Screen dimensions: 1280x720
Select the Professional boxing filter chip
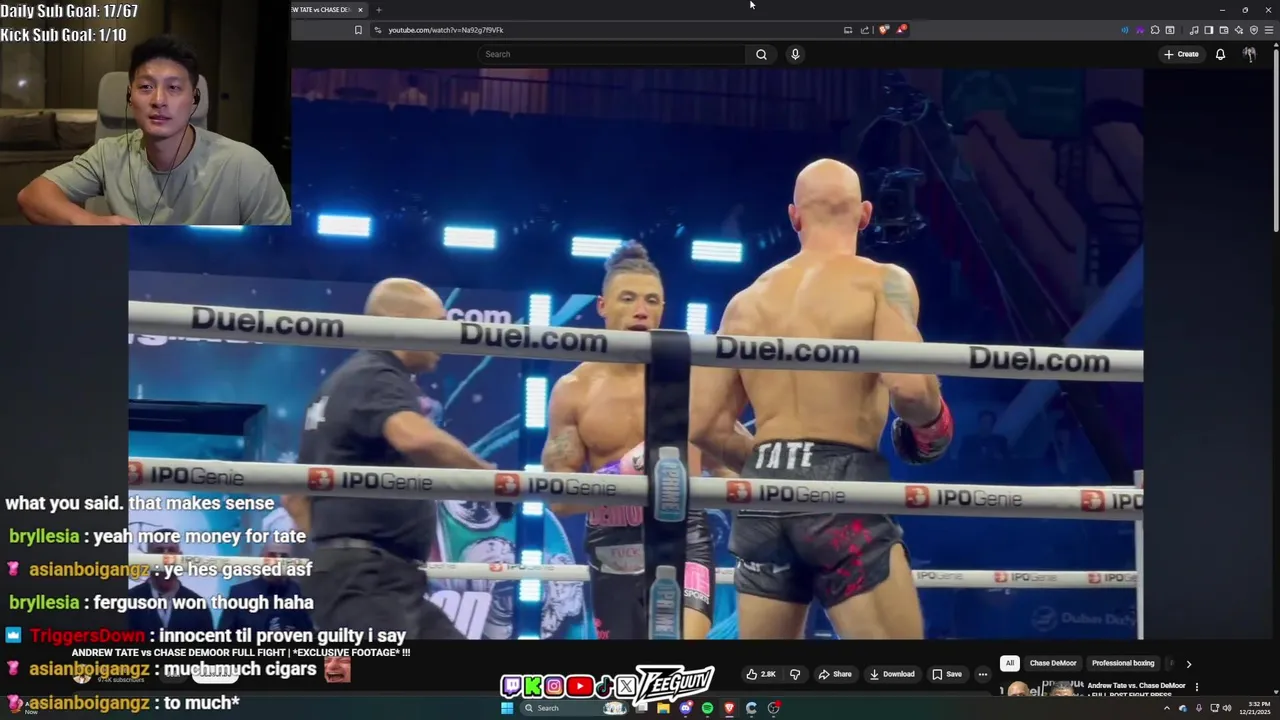[x=1123, y=663]
